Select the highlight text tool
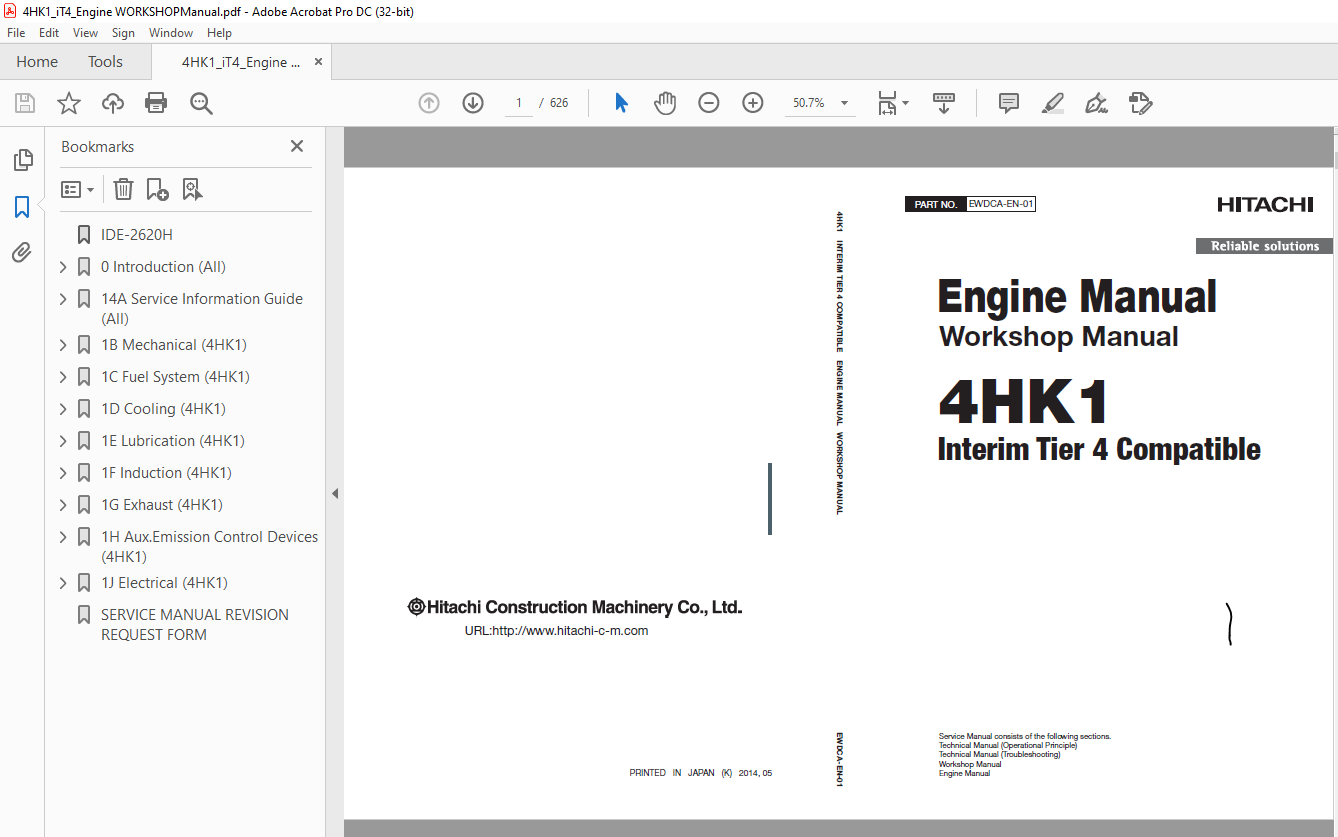The height and width of the screenshot is (837, 1338). click(1052, 103)
